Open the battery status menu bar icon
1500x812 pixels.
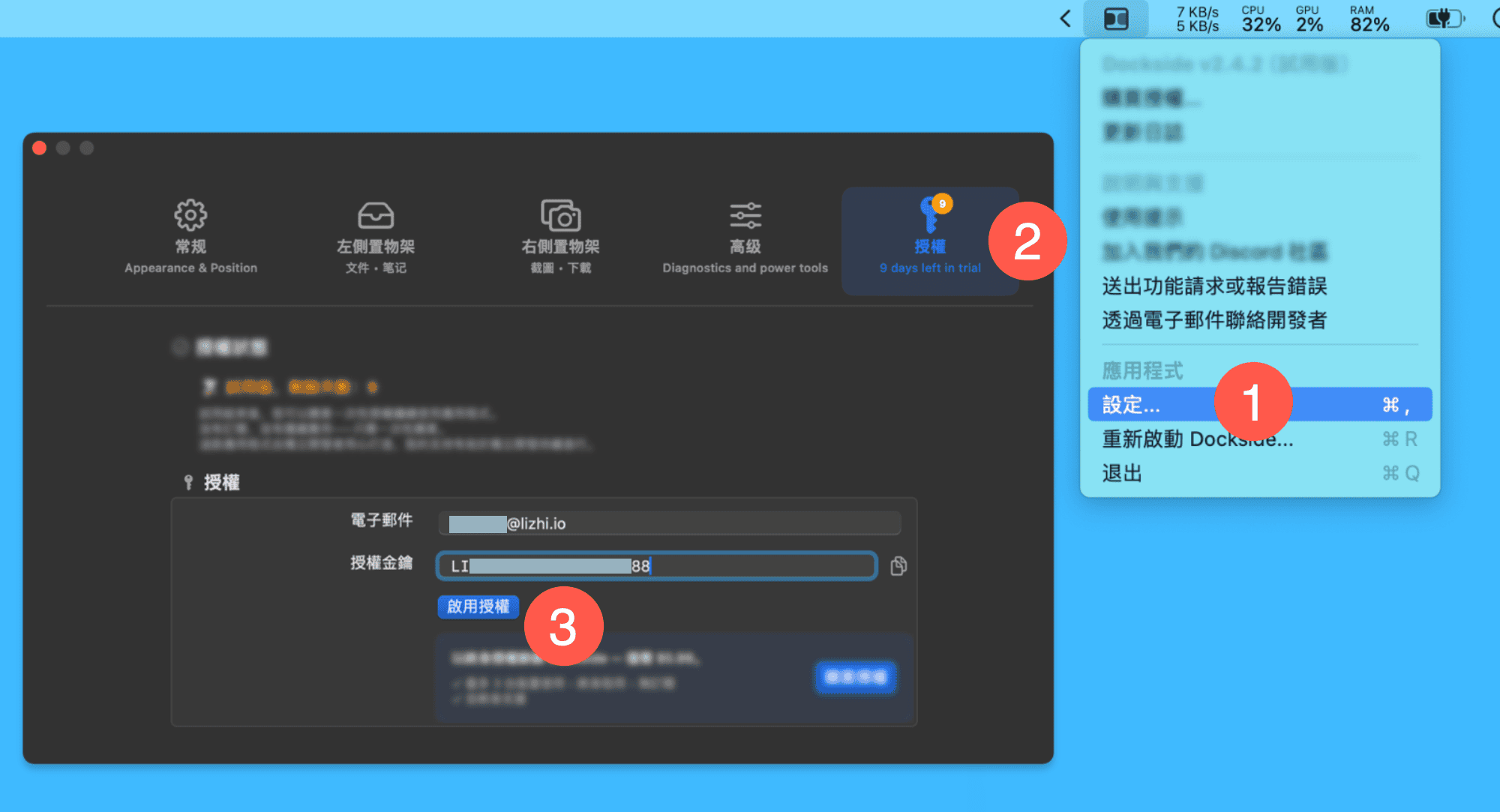point(1444,19)
